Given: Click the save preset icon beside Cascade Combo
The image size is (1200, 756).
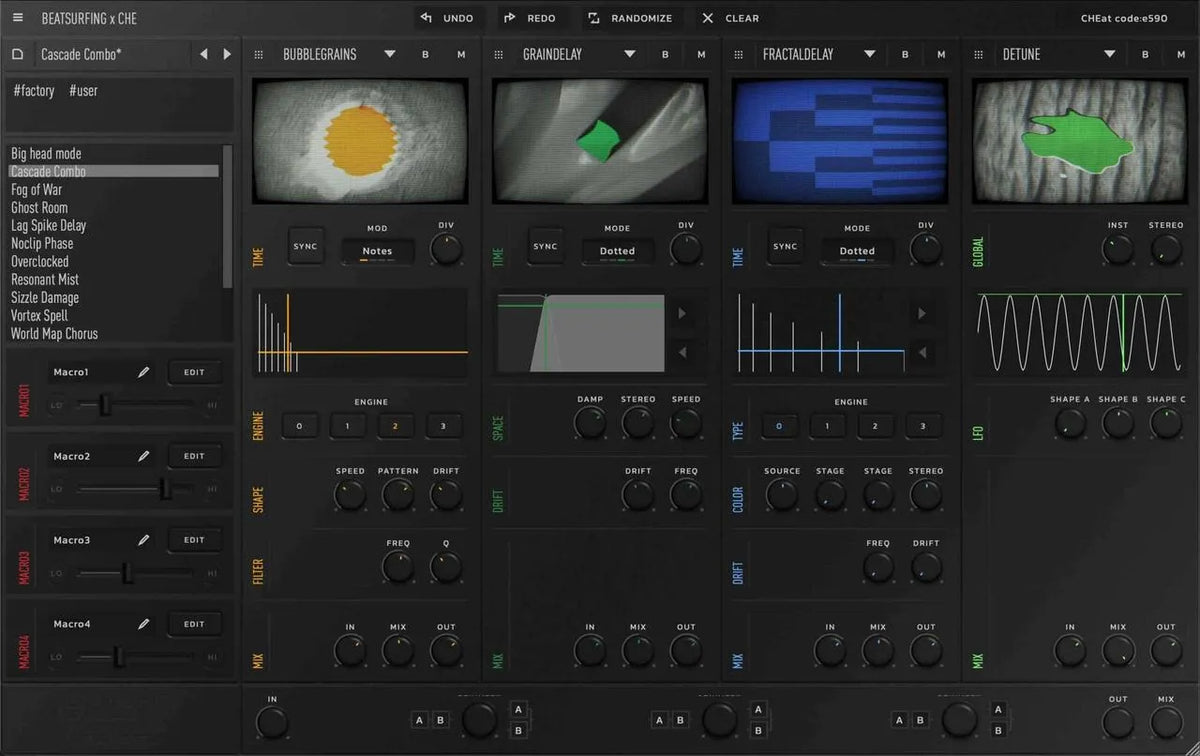Looking at the screenshot, I should click(17, 53).
